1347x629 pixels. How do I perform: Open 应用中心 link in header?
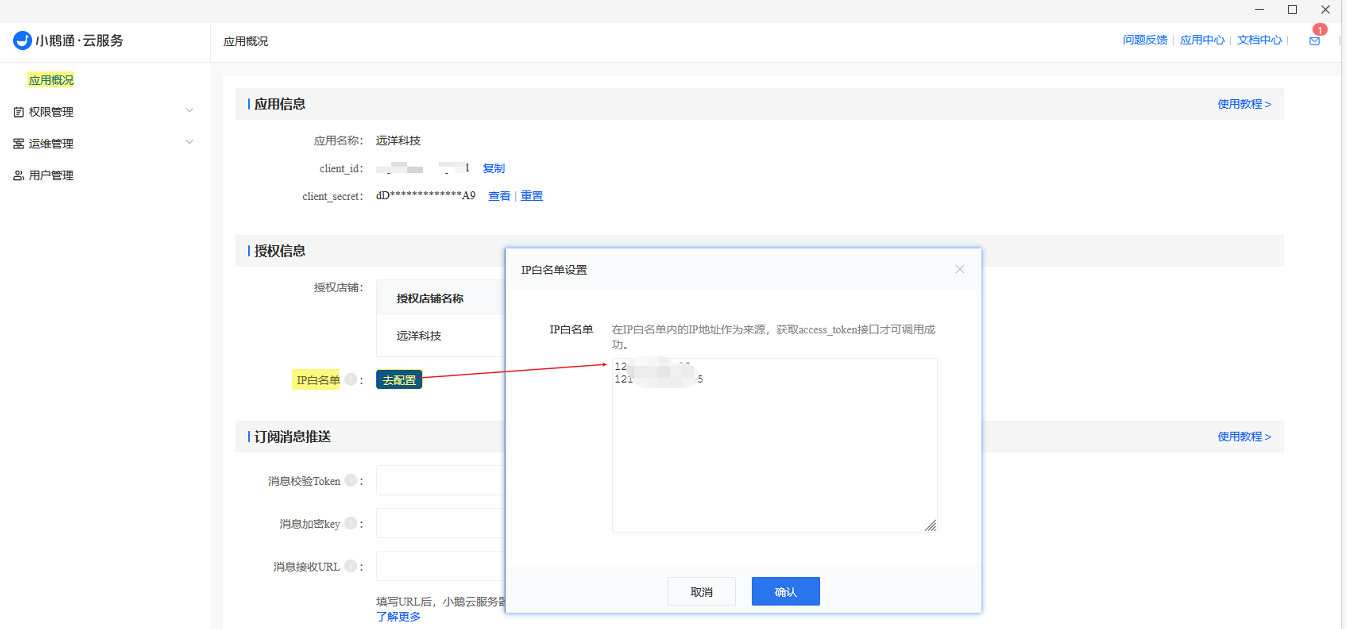tap(1202, 40)
